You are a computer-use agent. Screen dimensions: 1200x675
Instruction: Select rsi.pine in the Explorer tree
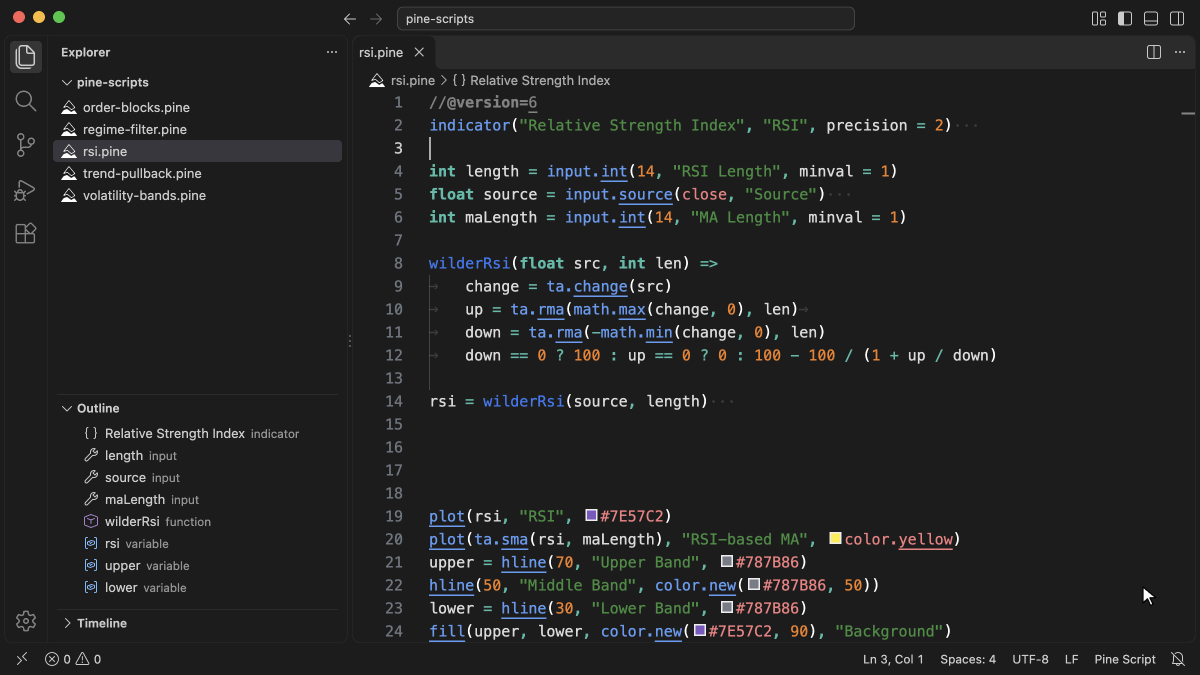[x=198, y=151]
